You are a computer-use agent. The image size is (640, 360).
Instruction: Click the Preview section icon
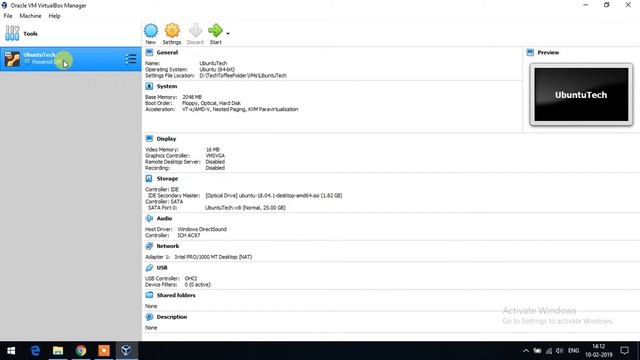click(530, 52)
